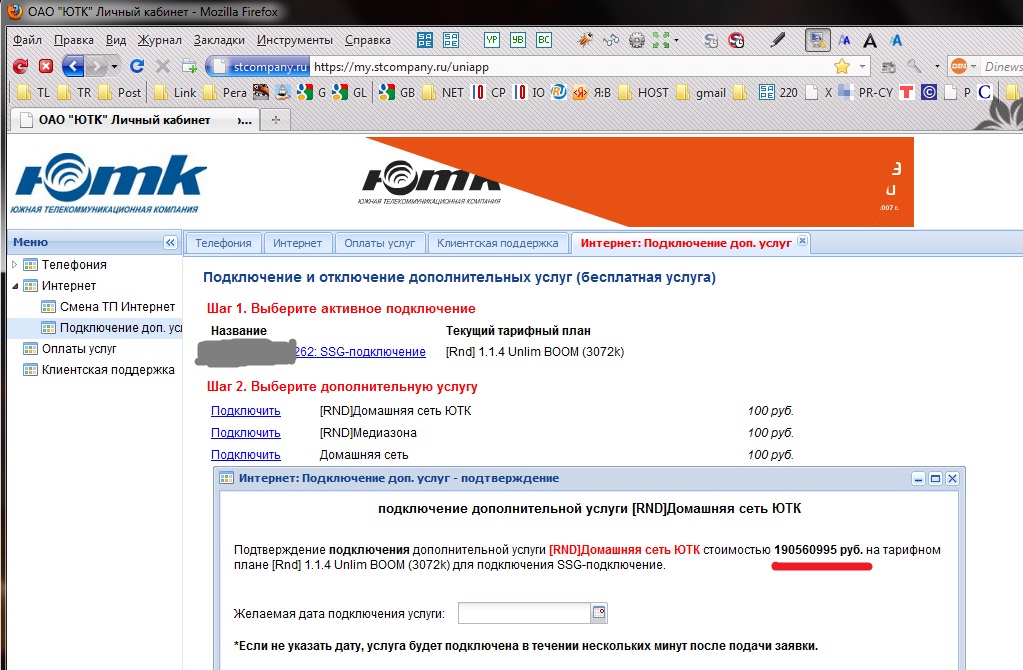The image size is (1023, 670).
Task: Click the red reload-with-arrow icon in navigation bar
Action: click(20, 66)
